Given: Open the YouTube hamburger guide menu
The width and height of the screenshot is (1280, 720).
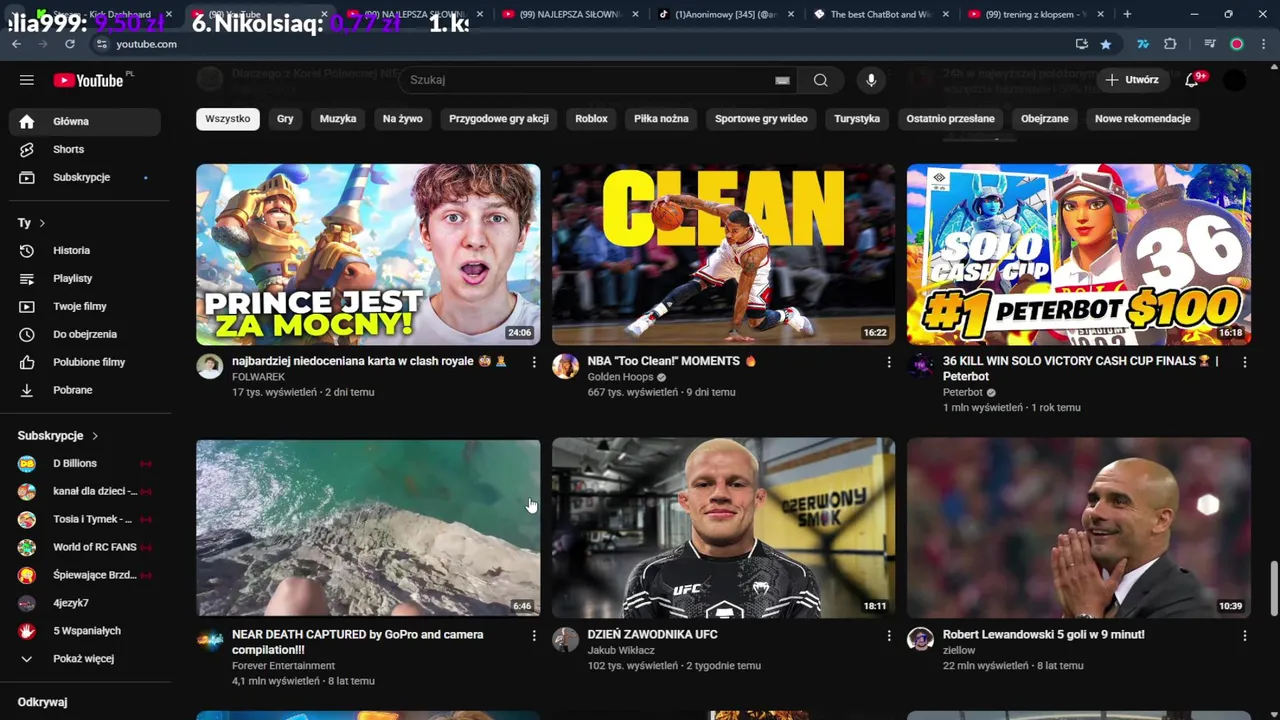Looking at the screenshot, I should [27, 80].
